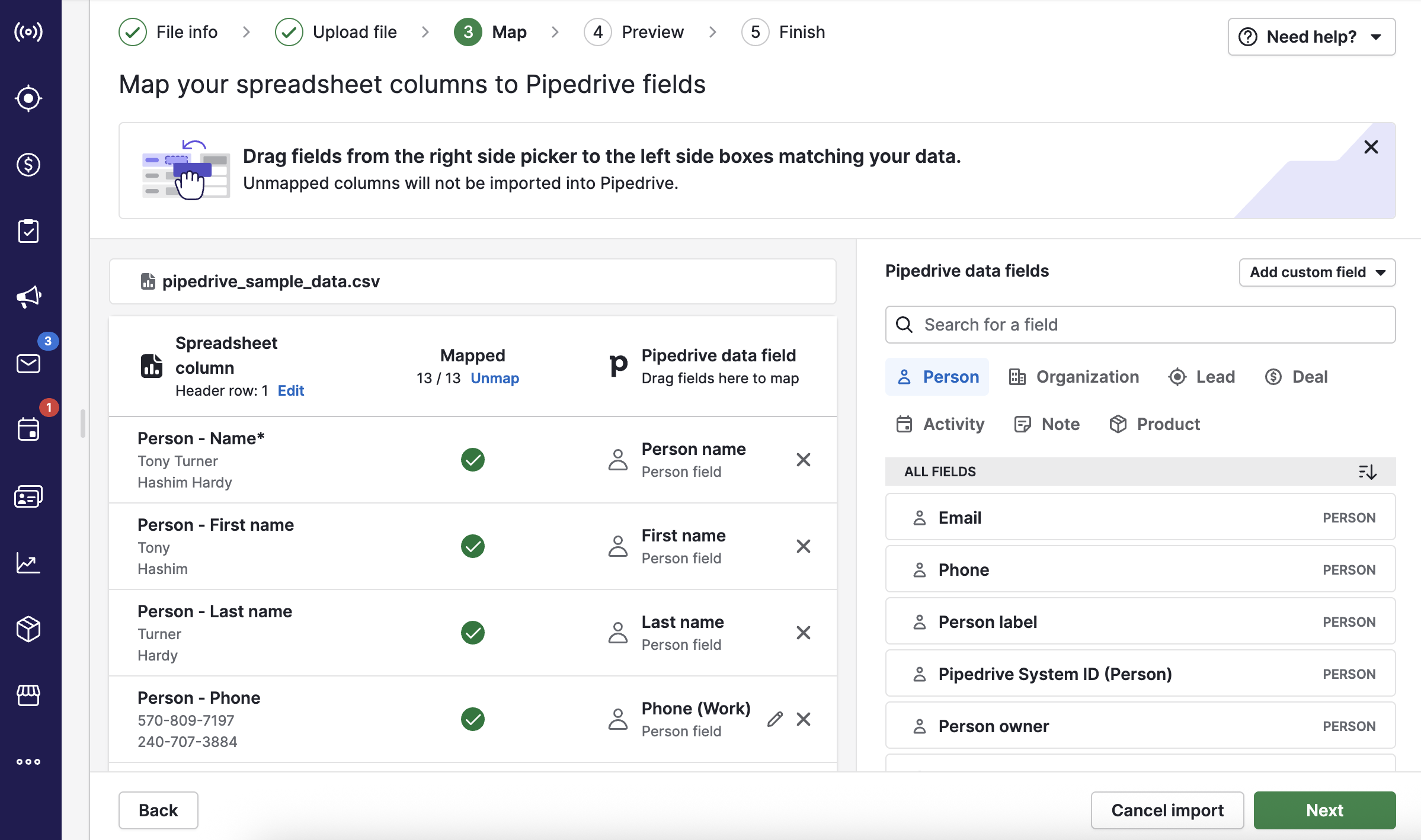This screenshot has width=1421, height=840.
Task: Click the ALL FIELDS header label
Action: (940, 472)
